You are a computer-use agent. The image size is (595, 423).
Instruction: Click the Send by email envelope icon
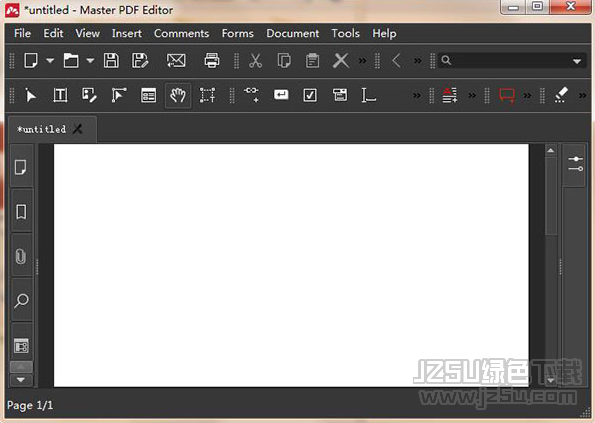click(176, 61)
